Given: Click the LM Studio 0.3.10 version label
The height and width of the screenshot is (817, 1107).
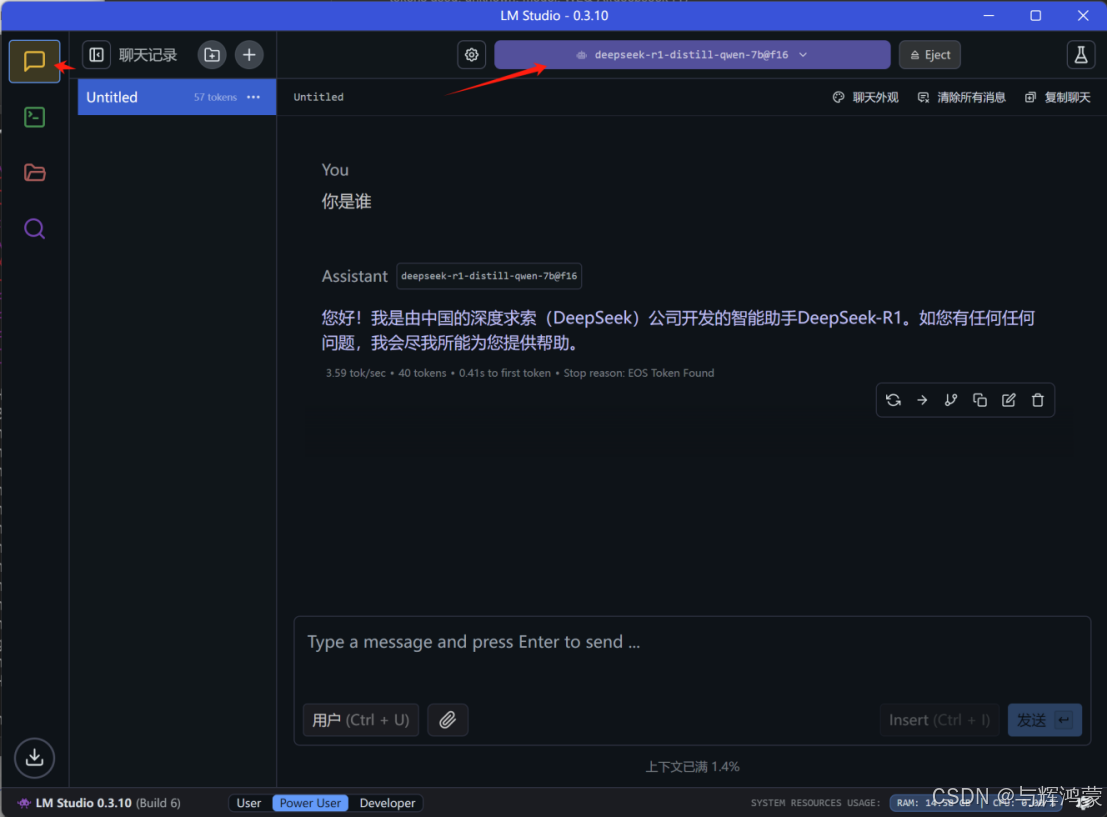Looking at the screenshot, I should pyautogui.click(x=99, y=803).
